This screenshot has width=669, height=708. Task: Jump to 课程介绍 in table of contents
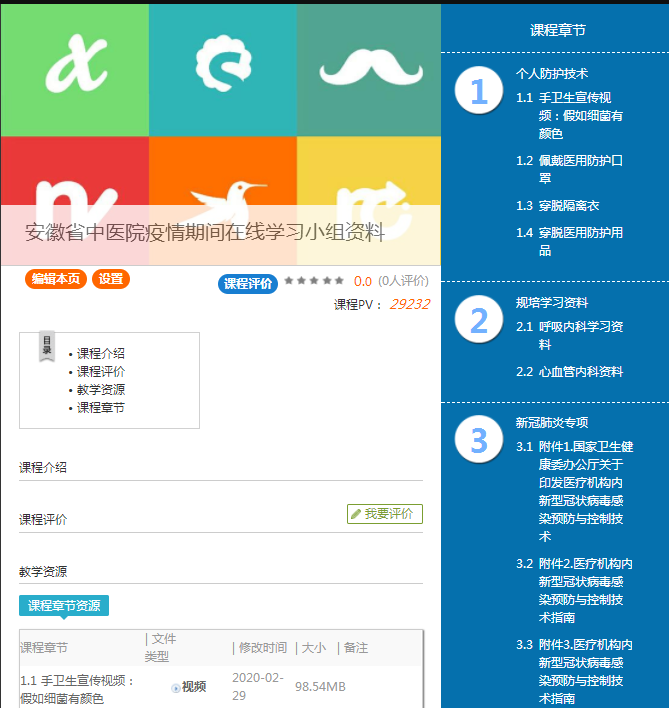pyautogui.click(x=101, y=354)
